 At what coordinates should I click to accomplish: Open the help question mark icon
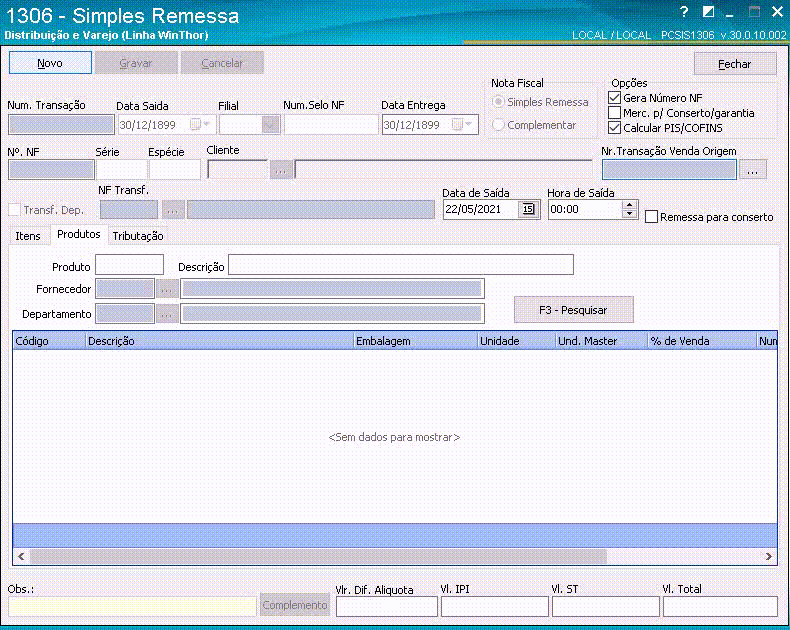point(684,12)
